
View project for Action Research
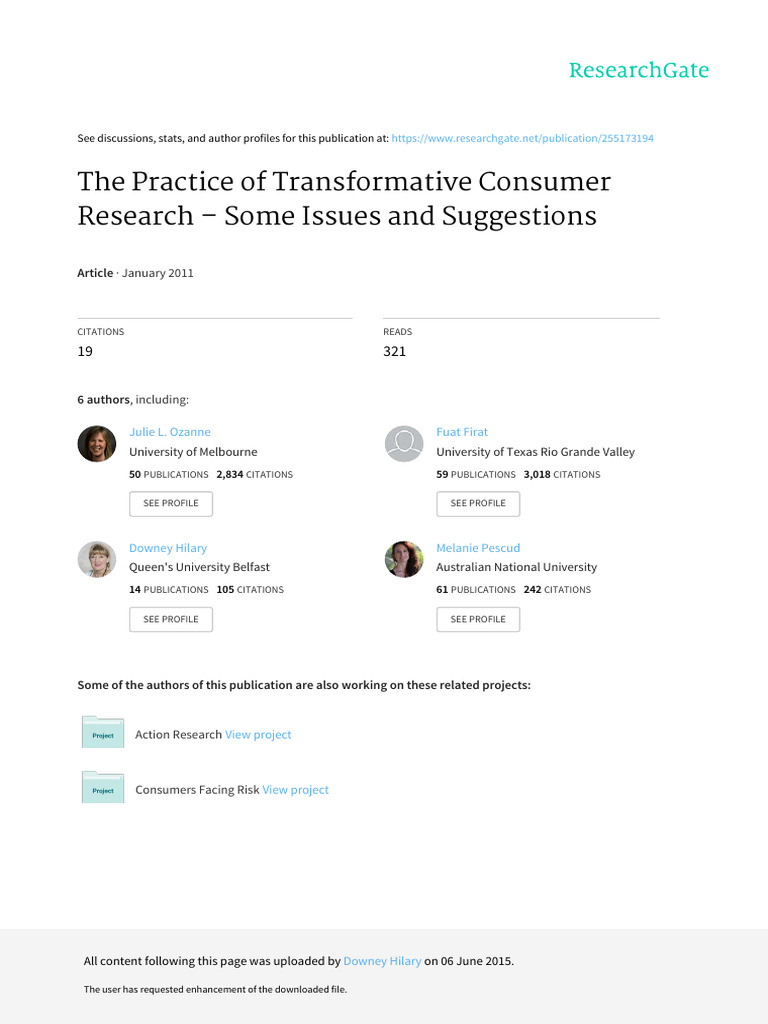258,735
